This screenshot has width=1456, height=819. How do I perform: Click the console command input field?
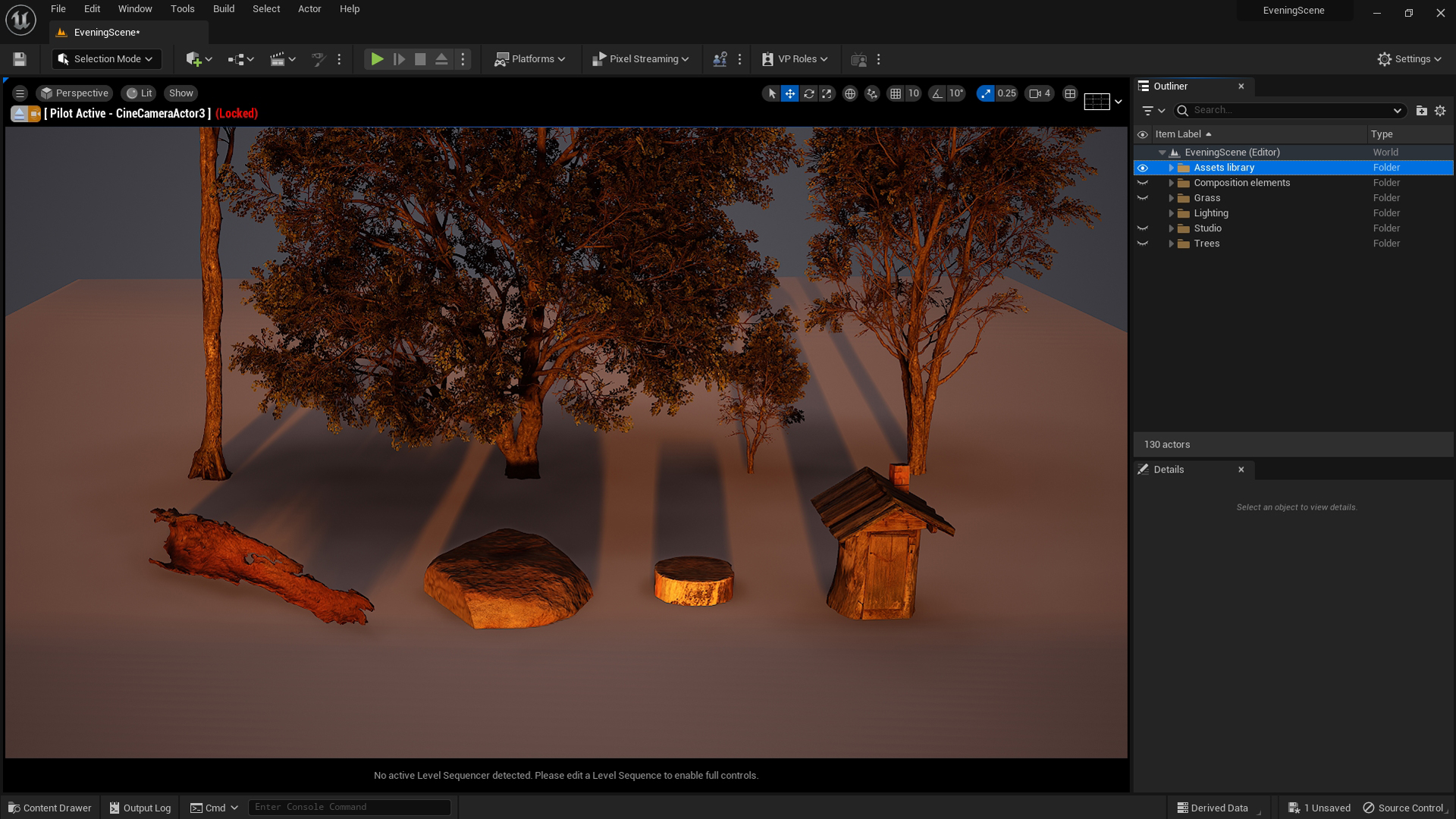(x=349, y=807)
